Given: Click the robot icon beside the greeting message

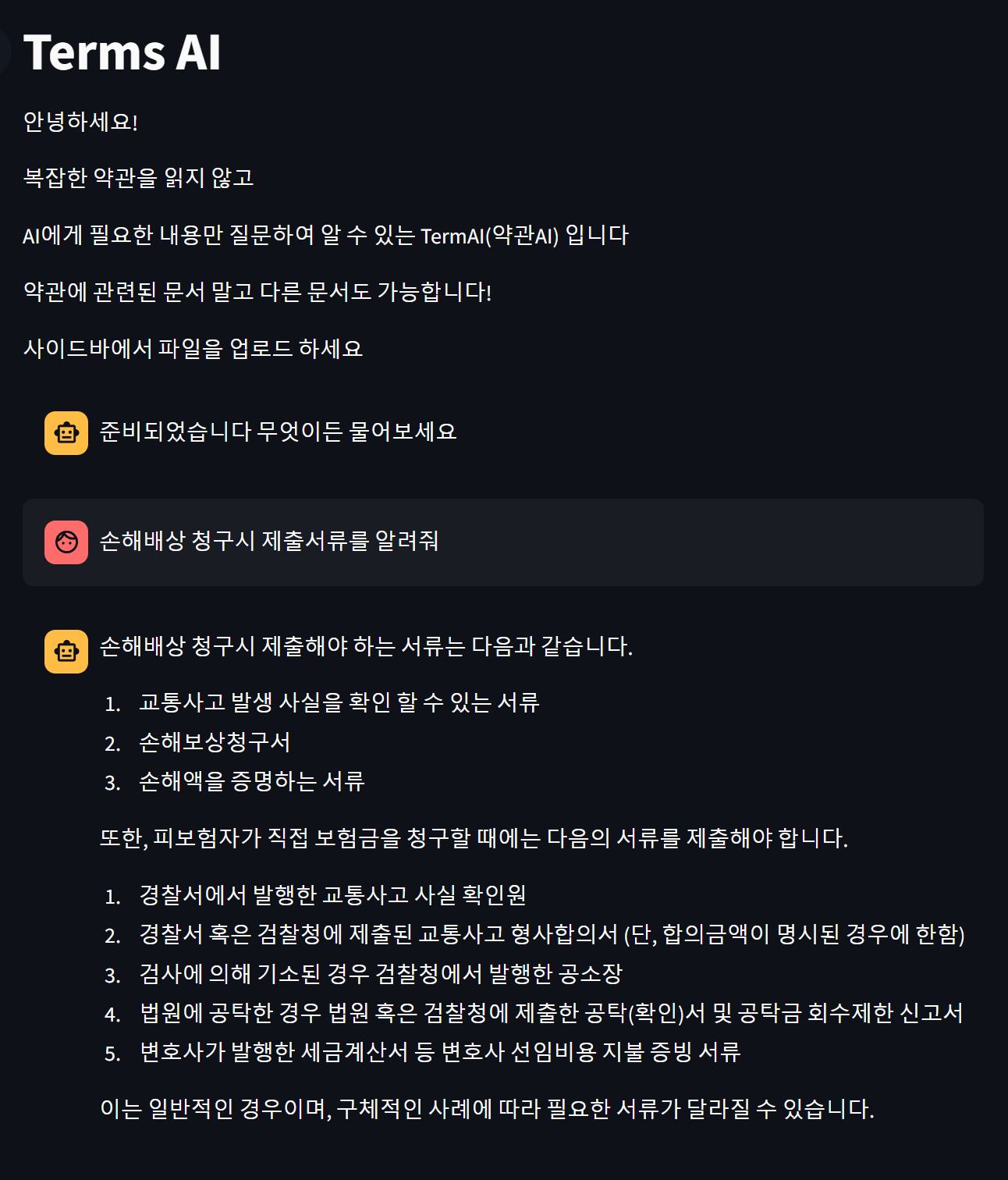Looking at the screenshot, I should pos(66,432).
